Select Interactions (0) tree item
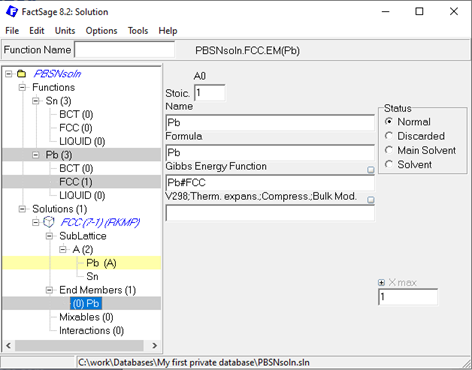 click(91, 331)
